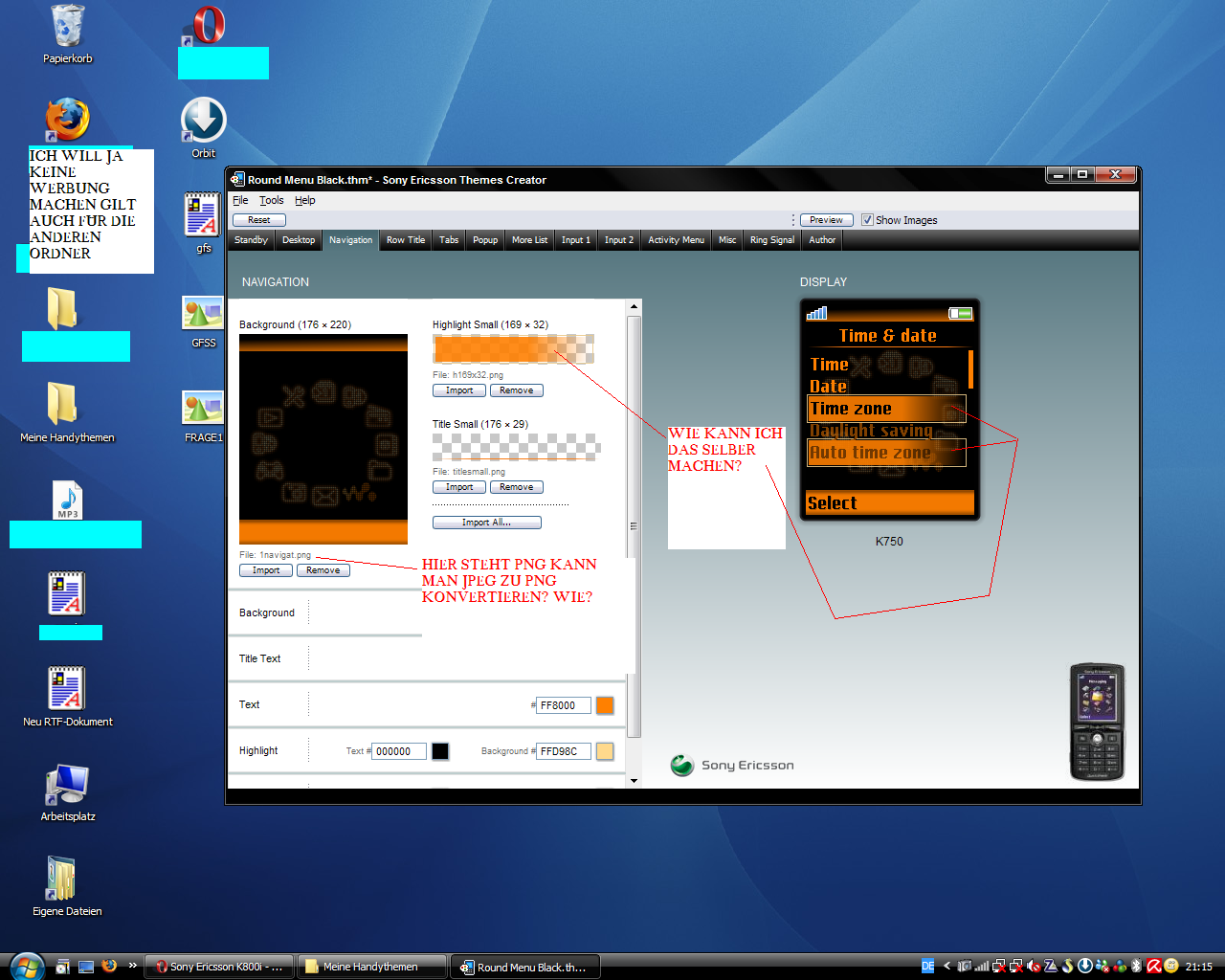1225x980 pixels.
Task: Open the Misc tab
Action: point(727,240)
